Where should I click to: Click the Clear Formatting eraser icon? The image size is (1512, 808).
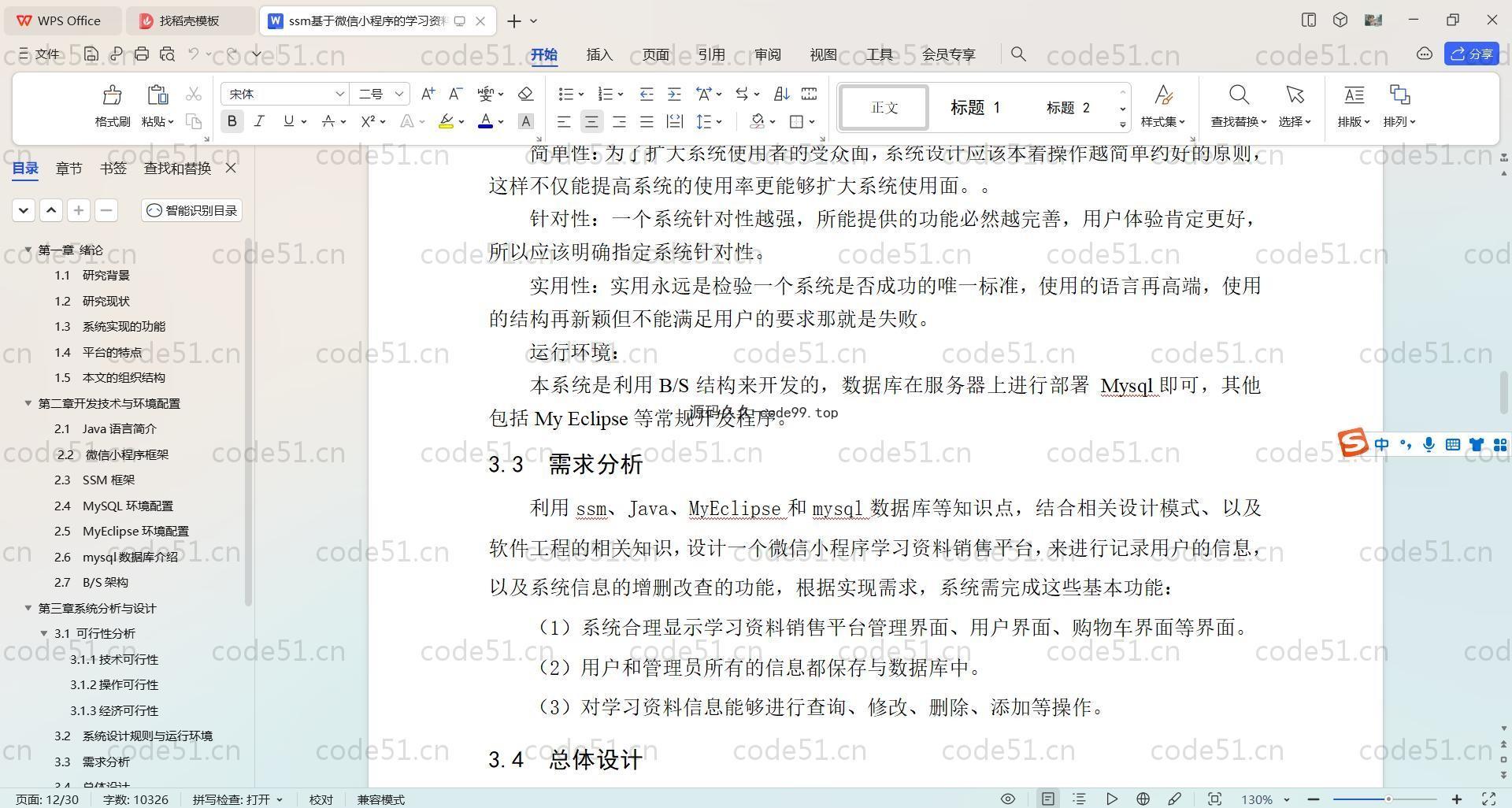coord(526,94)
